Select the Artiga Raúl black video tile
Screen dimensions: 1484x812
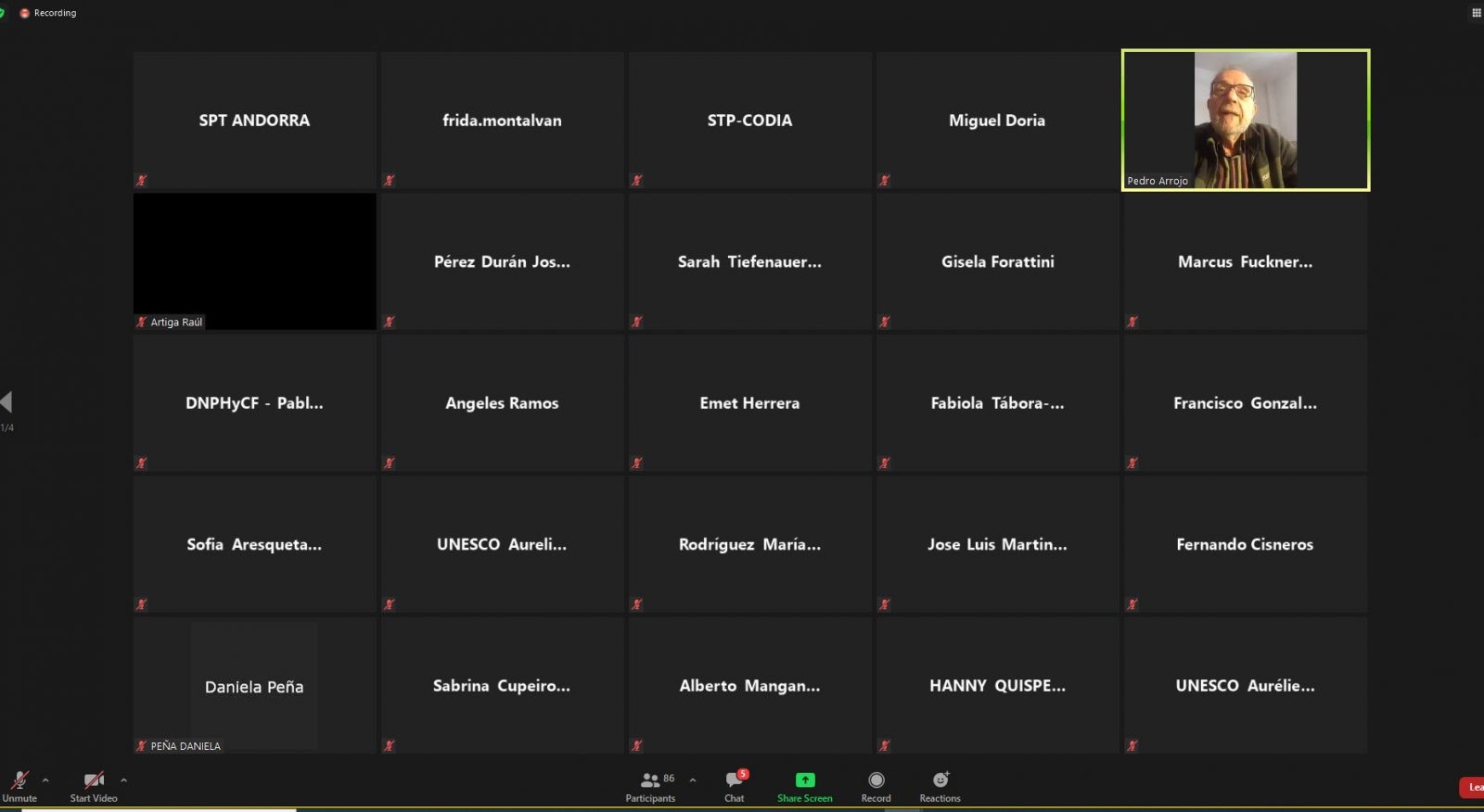pyautogui.click(x=254, y=260)
